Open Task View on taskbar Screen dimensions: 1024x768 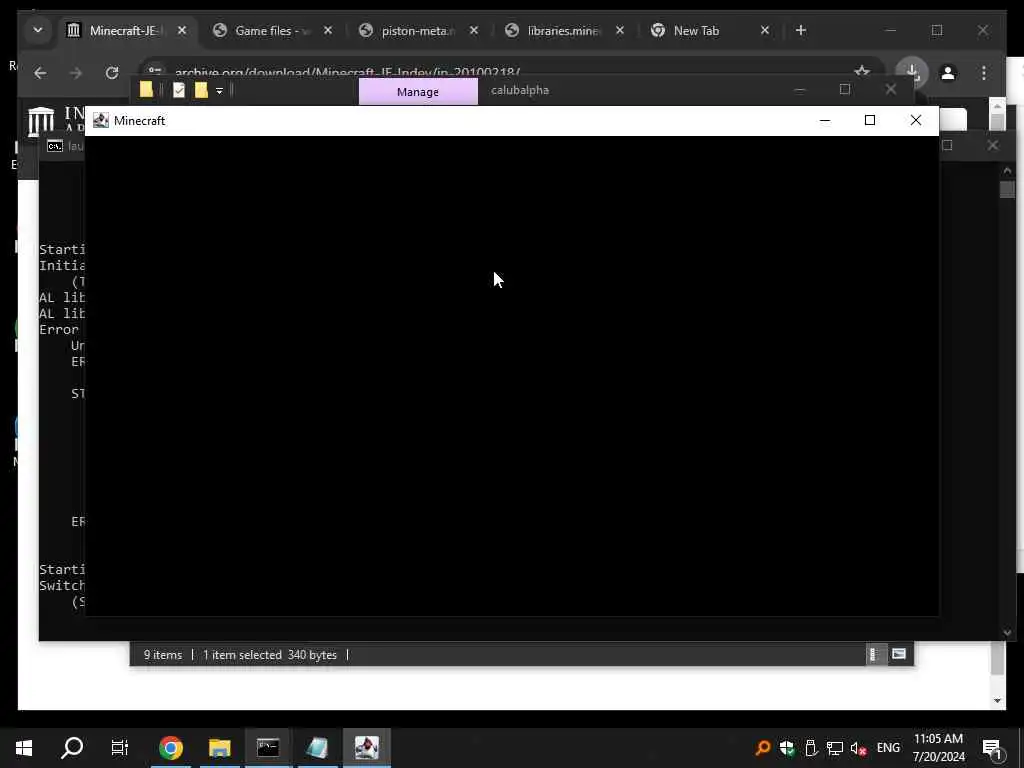pyautogui.click(x=120, y=748)
